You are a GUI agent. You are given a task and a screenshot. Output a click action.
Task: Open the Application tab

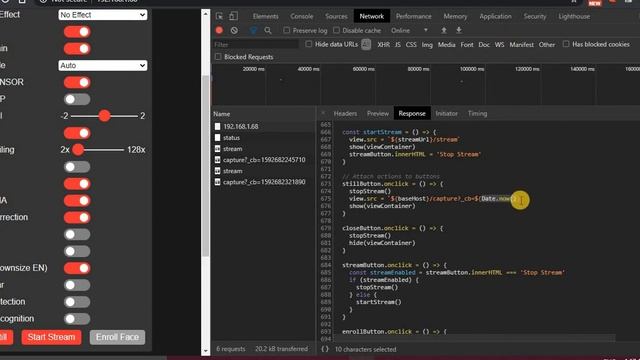[496, 16]
